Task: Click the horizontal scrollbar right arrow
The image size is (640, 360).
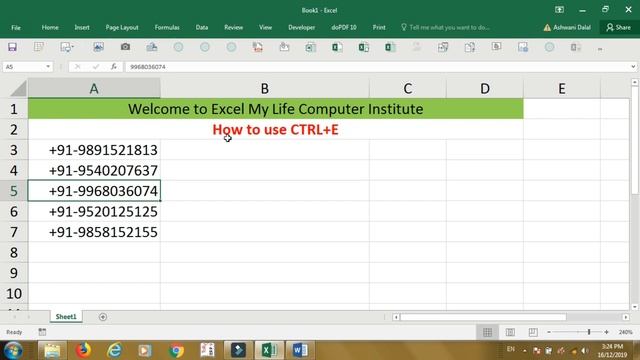Action: pyautogui.click(x=626, y=317)
